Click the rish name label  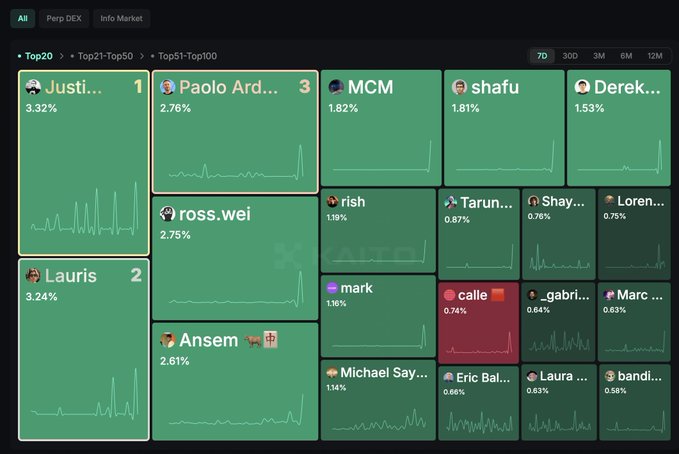(353, 202)
